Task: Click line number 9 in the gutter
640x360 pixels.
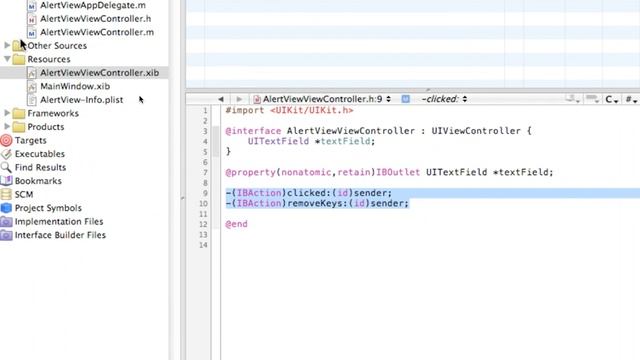Action: 205,193
